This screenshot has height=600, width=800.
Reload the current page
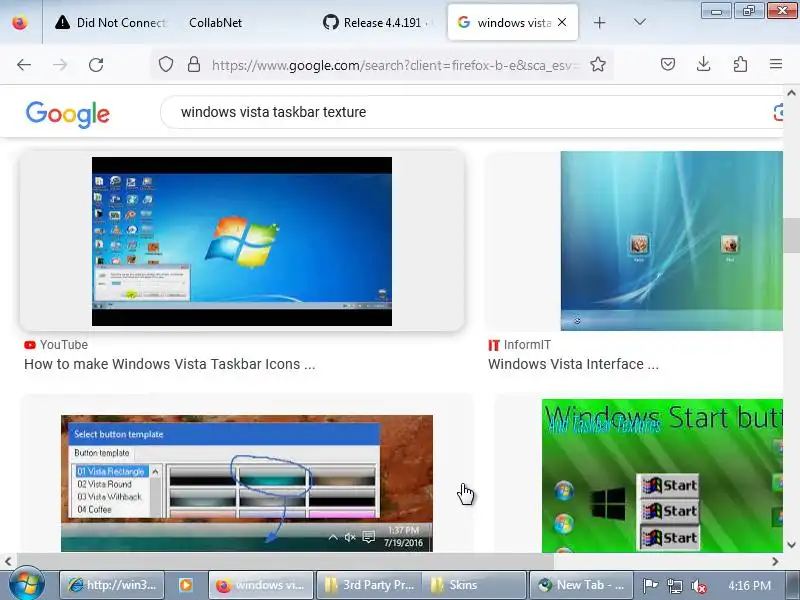[96, 65]
